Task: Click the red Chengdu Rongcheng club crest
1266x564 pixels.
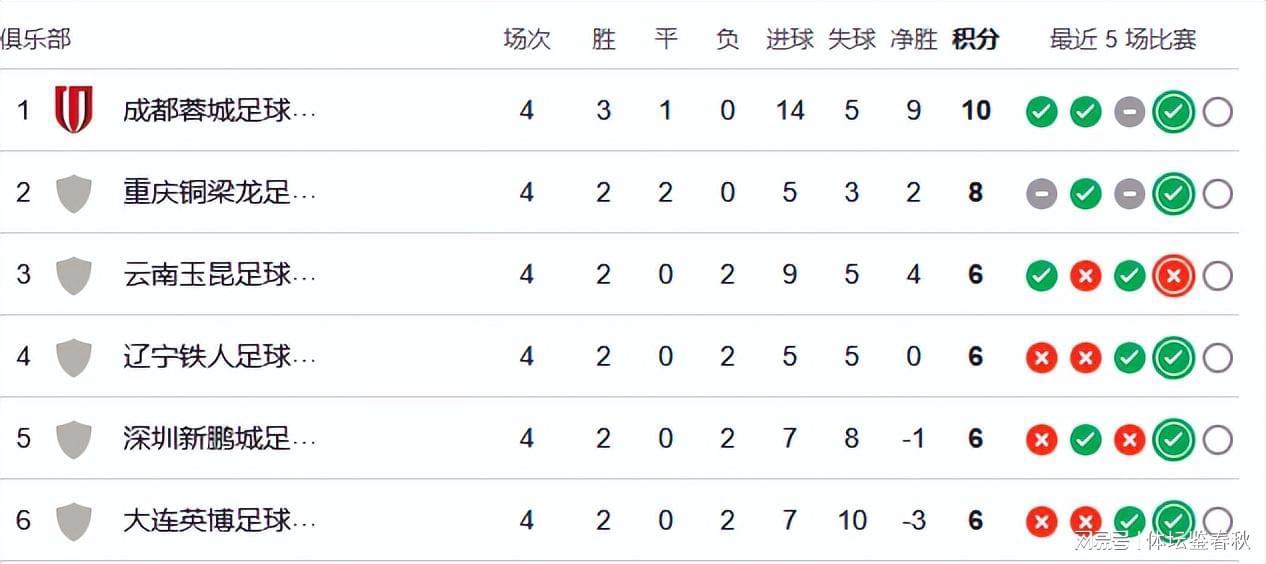Action: (74, 109)
